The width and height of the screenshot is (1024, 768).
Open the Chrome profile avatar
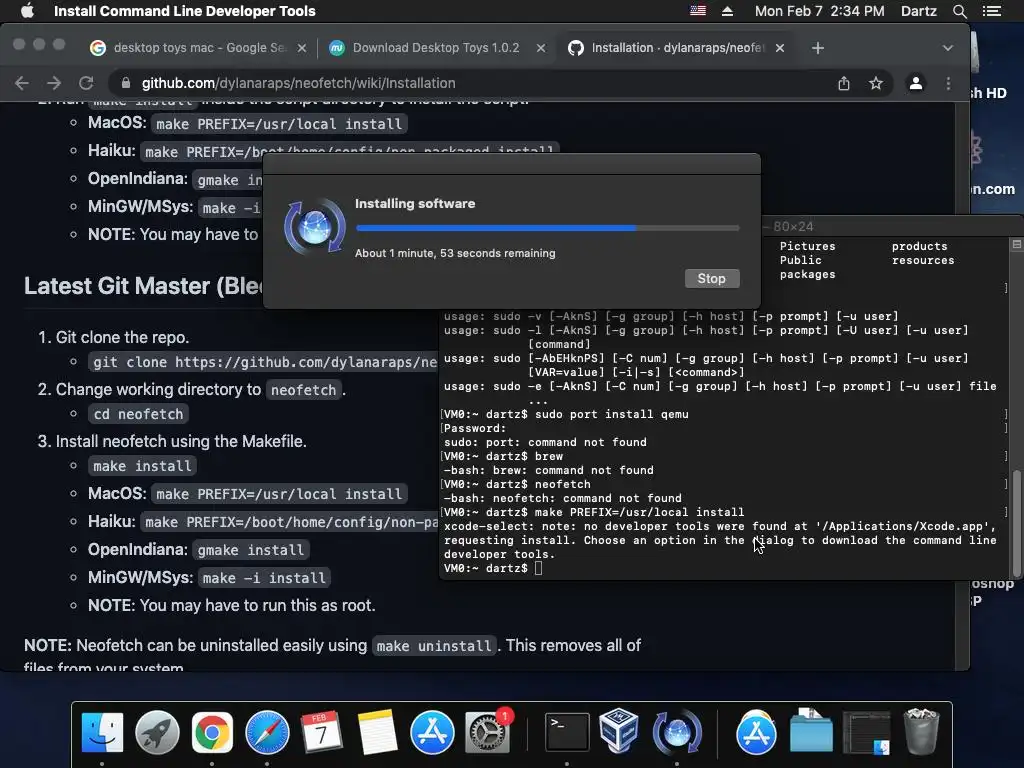(916, 83)
